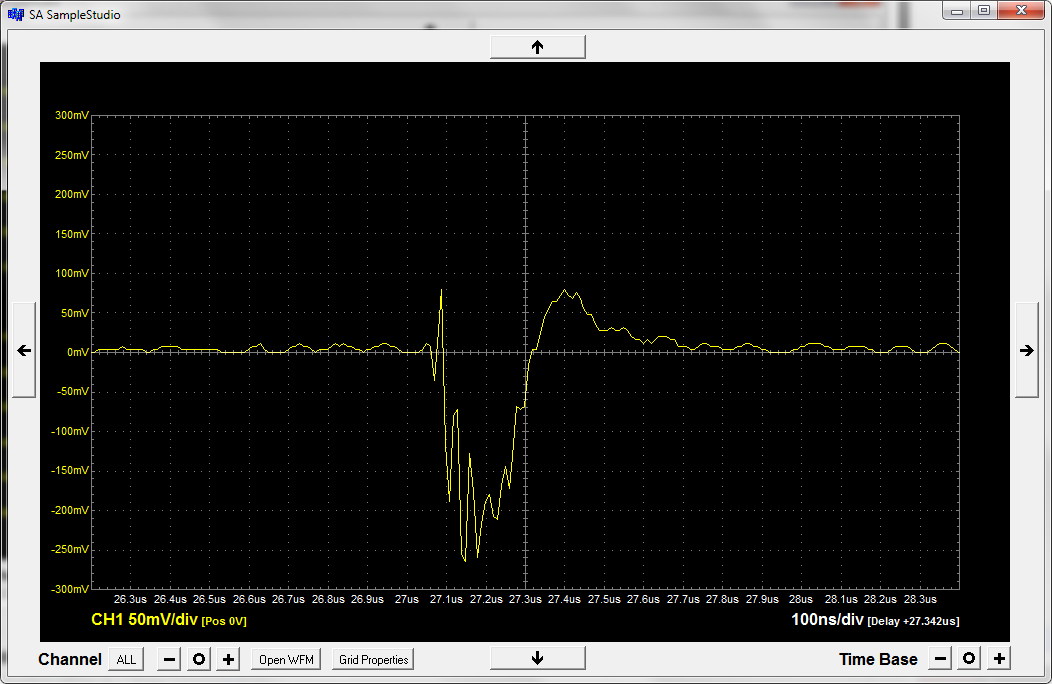Reset channel scale with the Channel circle button

click(x=199, y=659)
